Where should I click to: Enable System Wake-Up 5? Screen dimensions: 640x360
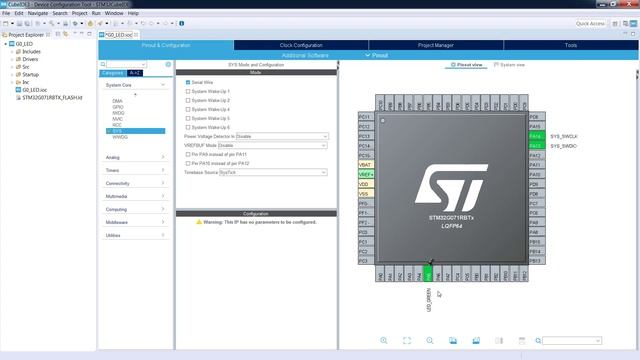(188, 118)
